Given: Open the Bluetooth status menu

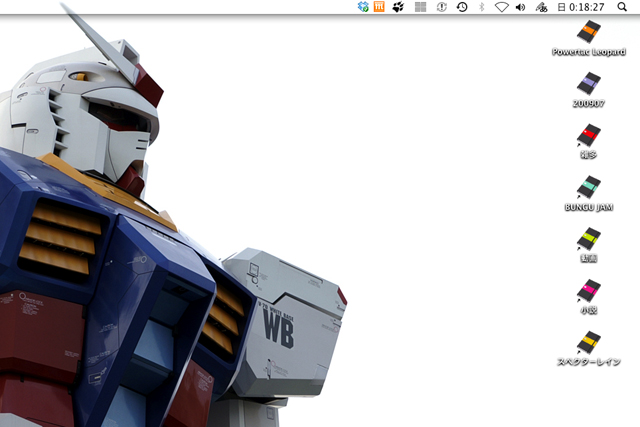Looking at the screenshot, I should tap(482, 7).
